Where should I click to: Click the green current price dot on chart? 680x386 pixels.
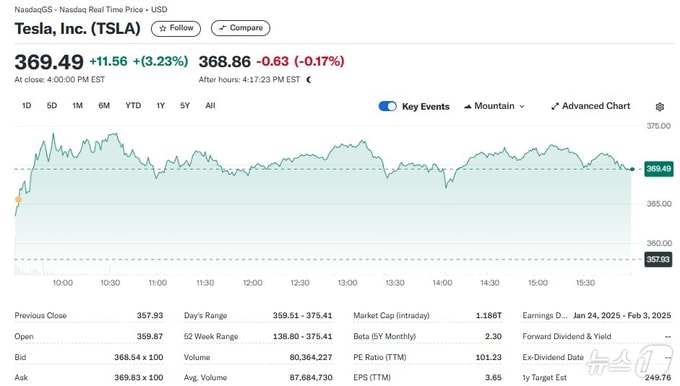coord(632,169)
